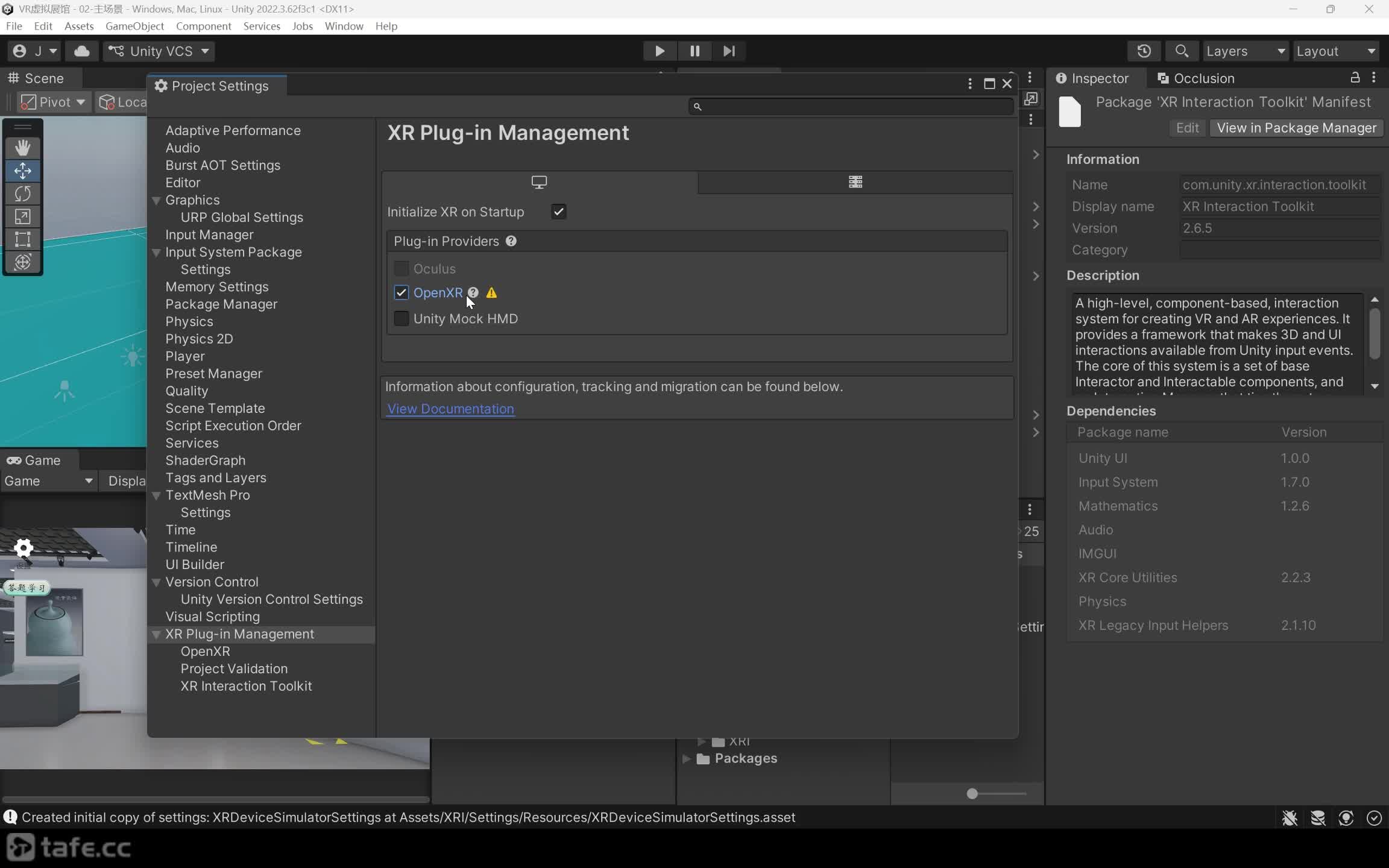Open the global Search magnifier
1389x868 pixels.
click(1181, 51)
